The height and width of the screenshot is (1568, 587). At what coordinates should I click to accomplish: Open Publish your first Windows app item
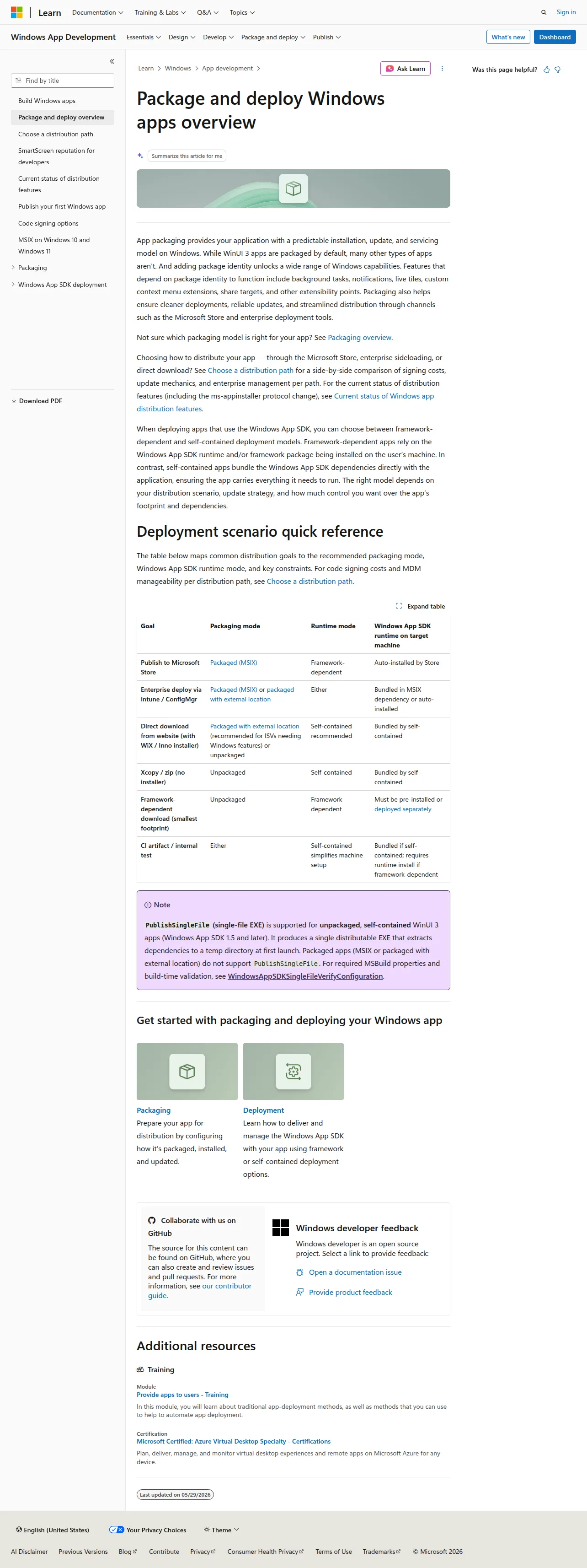[x=62, y=206]
